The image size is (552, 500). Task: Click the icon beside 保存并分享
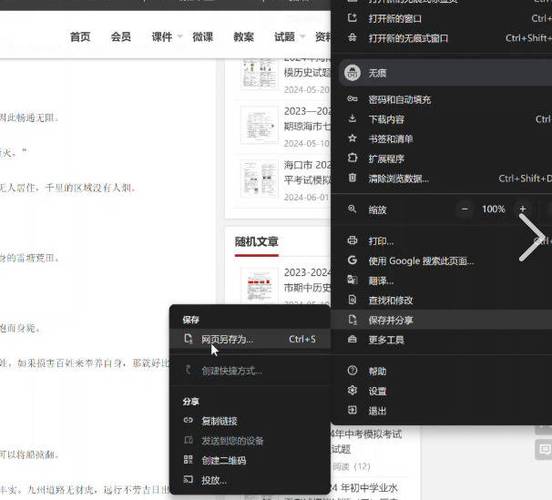click(x=352, y=319)
